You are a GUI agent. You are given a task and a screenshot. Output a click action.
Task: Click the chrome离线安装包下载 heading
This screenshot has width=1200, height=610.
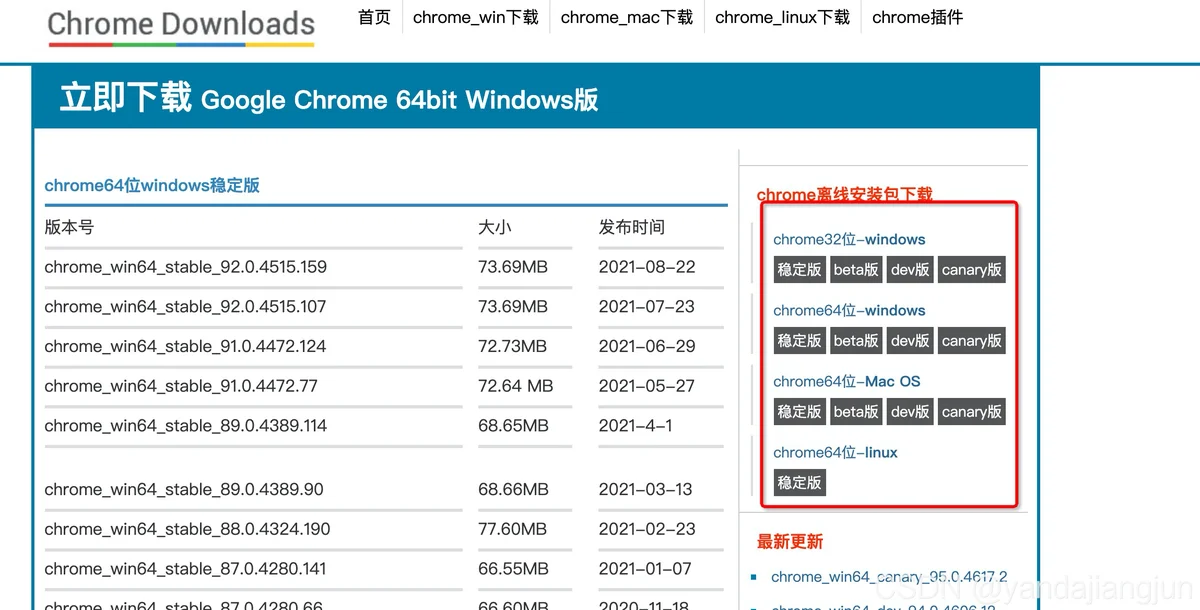[845, 194]
